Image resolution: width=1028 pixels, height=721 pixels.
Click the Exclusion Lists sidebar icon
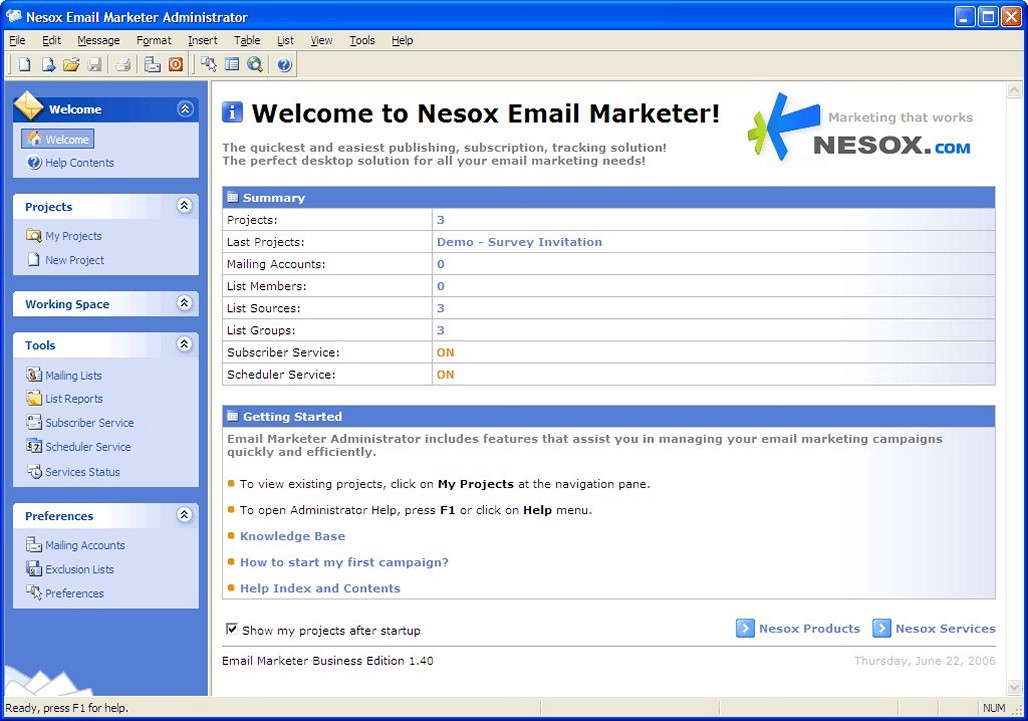click(34, 568)
